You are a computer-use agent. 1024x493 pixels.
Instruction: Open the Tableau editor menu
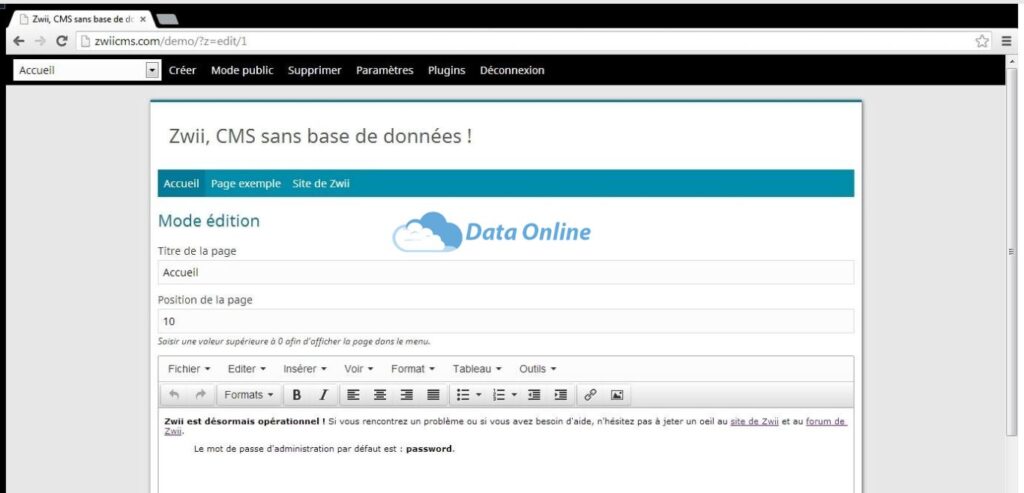click(477, 369)
